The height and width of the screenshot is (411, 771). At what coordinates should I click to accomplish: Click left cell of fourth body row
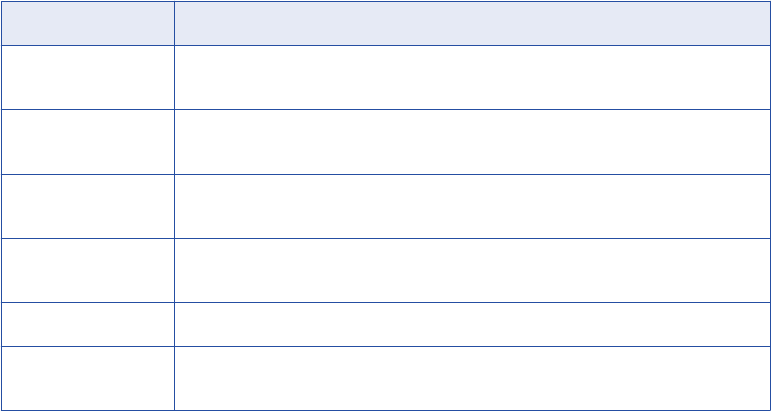pyautogui.click(x=87, y=270)
